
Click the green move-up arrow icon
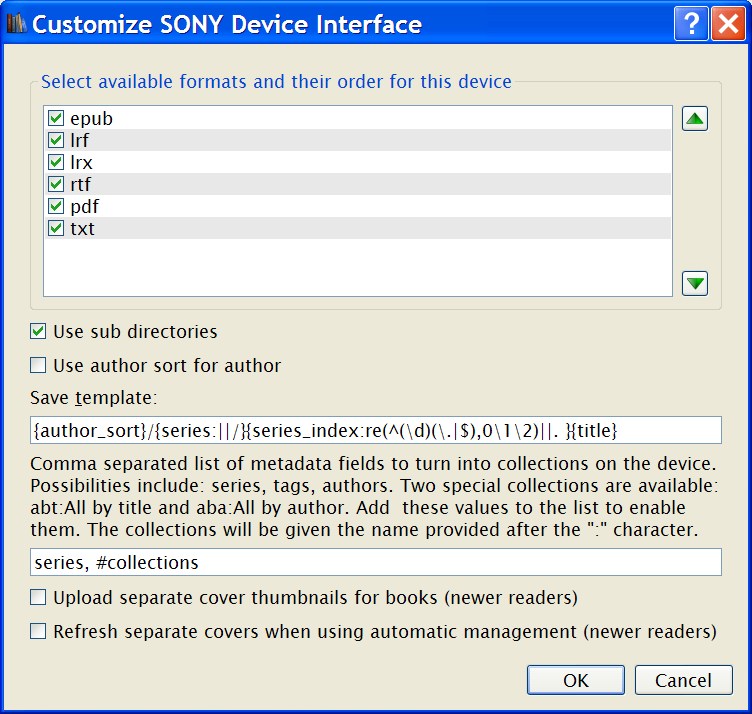tap(695, 119)
